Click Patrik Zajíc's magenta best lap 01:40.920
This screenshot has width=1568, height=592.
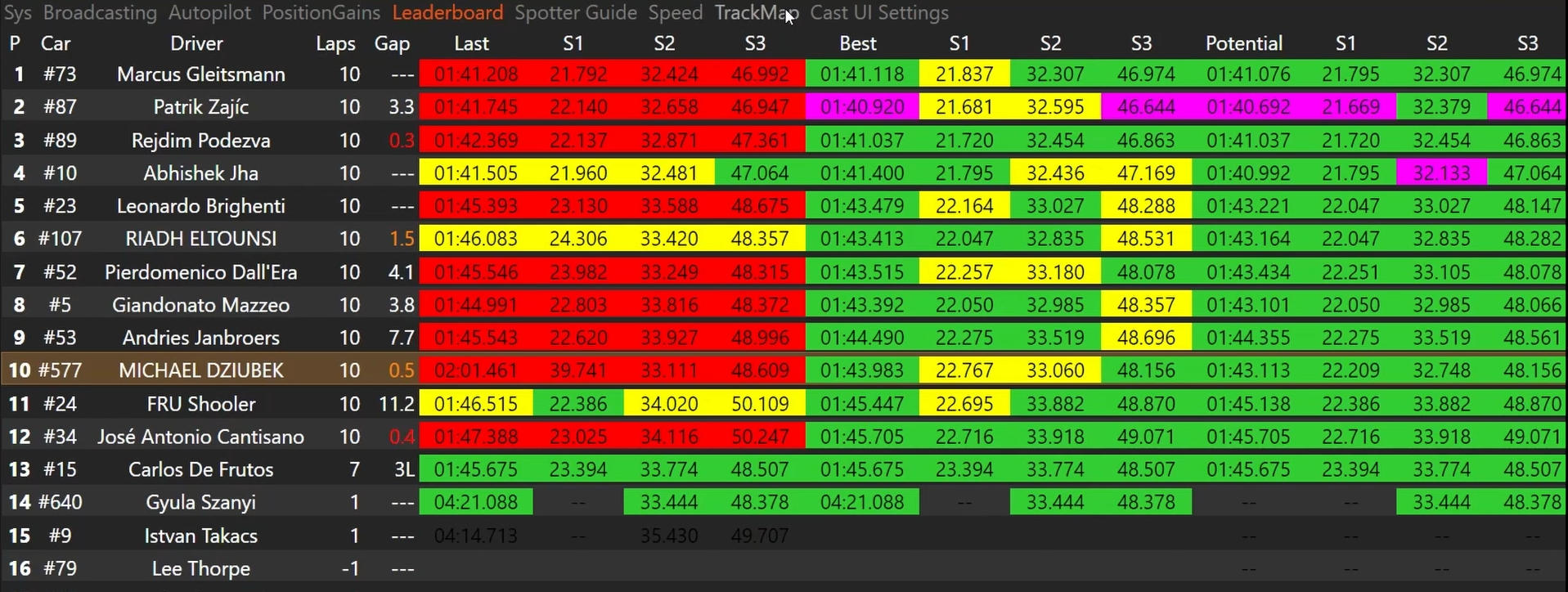(862, 107)
